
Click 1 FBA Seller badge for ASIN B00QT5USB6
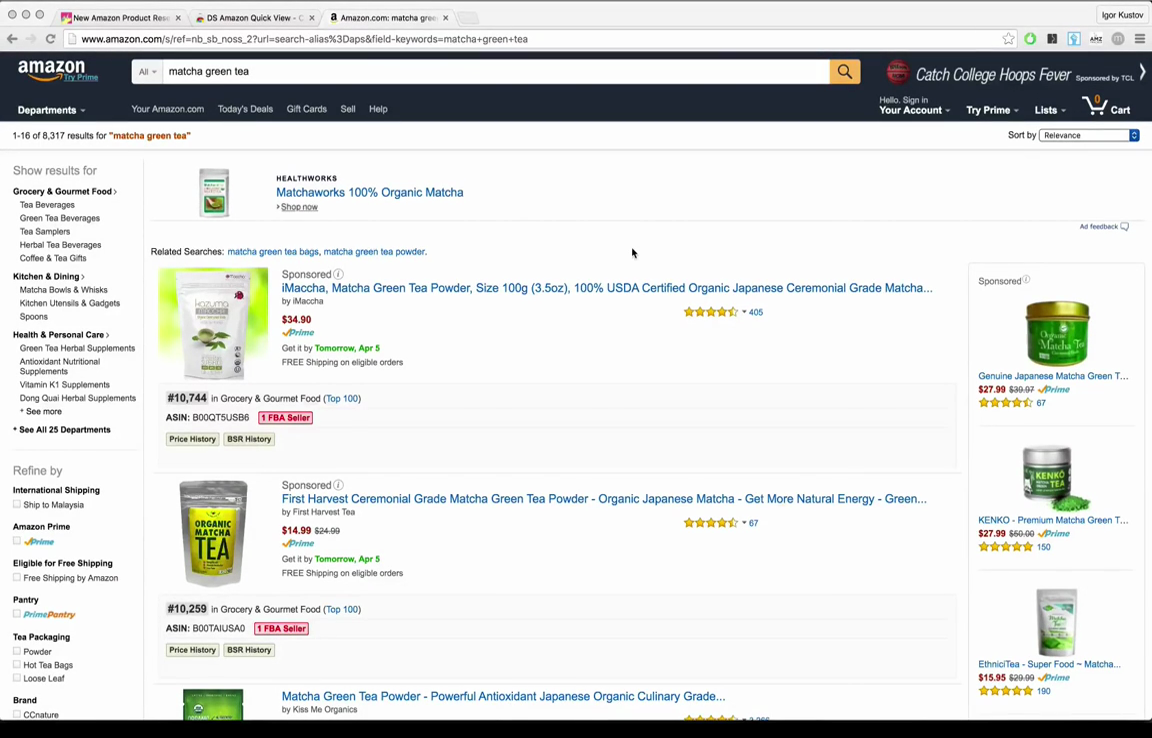tap(285, 418)
